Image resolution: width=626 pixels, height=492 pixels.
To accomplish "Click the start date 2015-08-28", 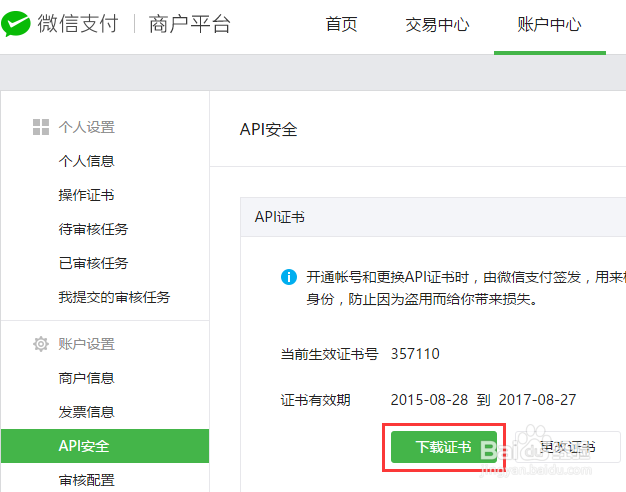I will click(x=429, y=400).
